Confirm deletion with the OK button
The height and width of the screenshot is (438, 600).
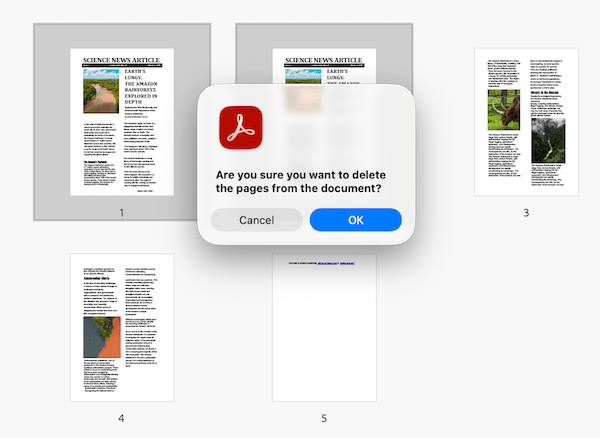pos(355,220)
